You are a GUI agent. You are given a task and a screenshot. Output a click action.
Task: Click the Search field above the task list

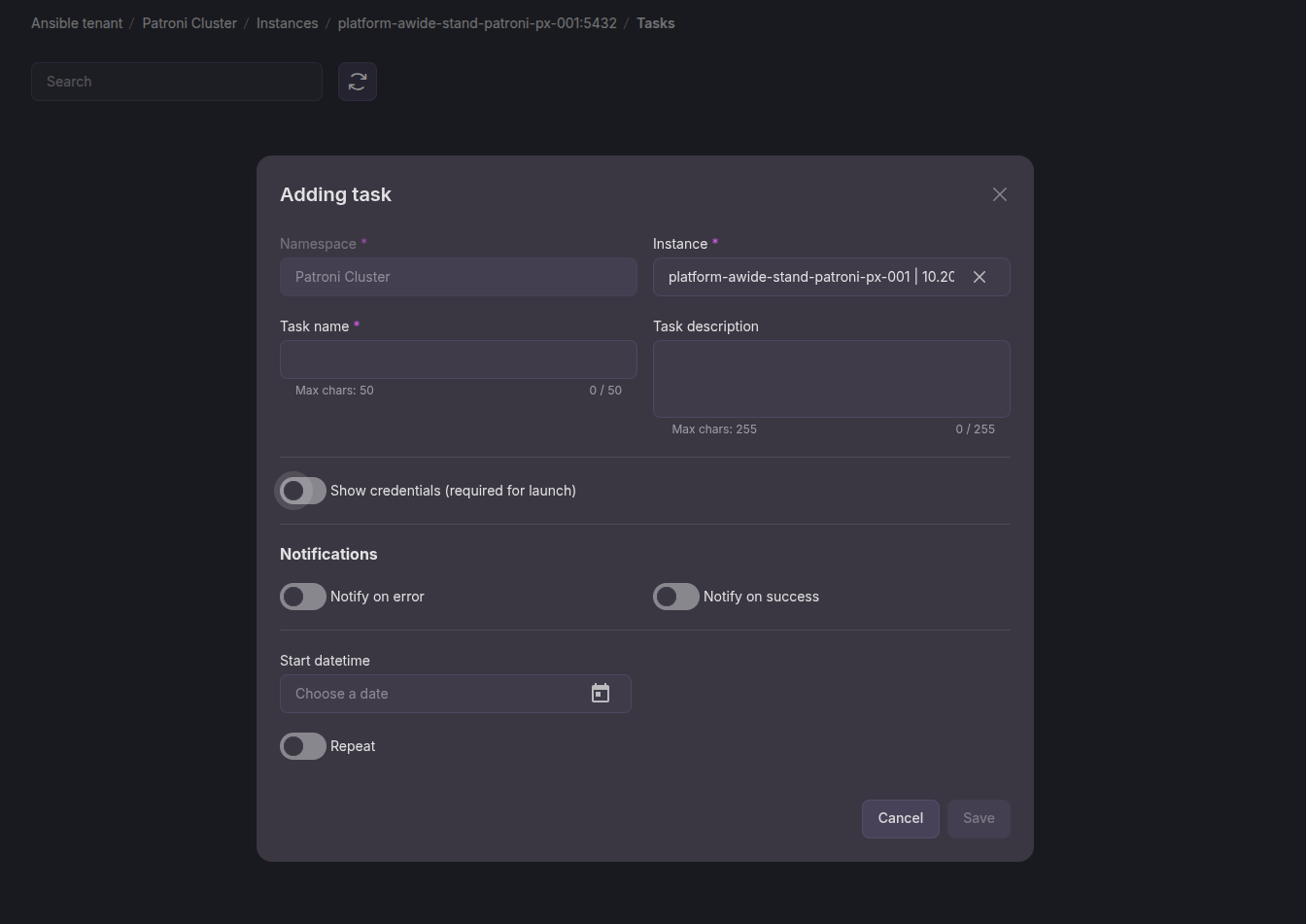click(176, 82)
